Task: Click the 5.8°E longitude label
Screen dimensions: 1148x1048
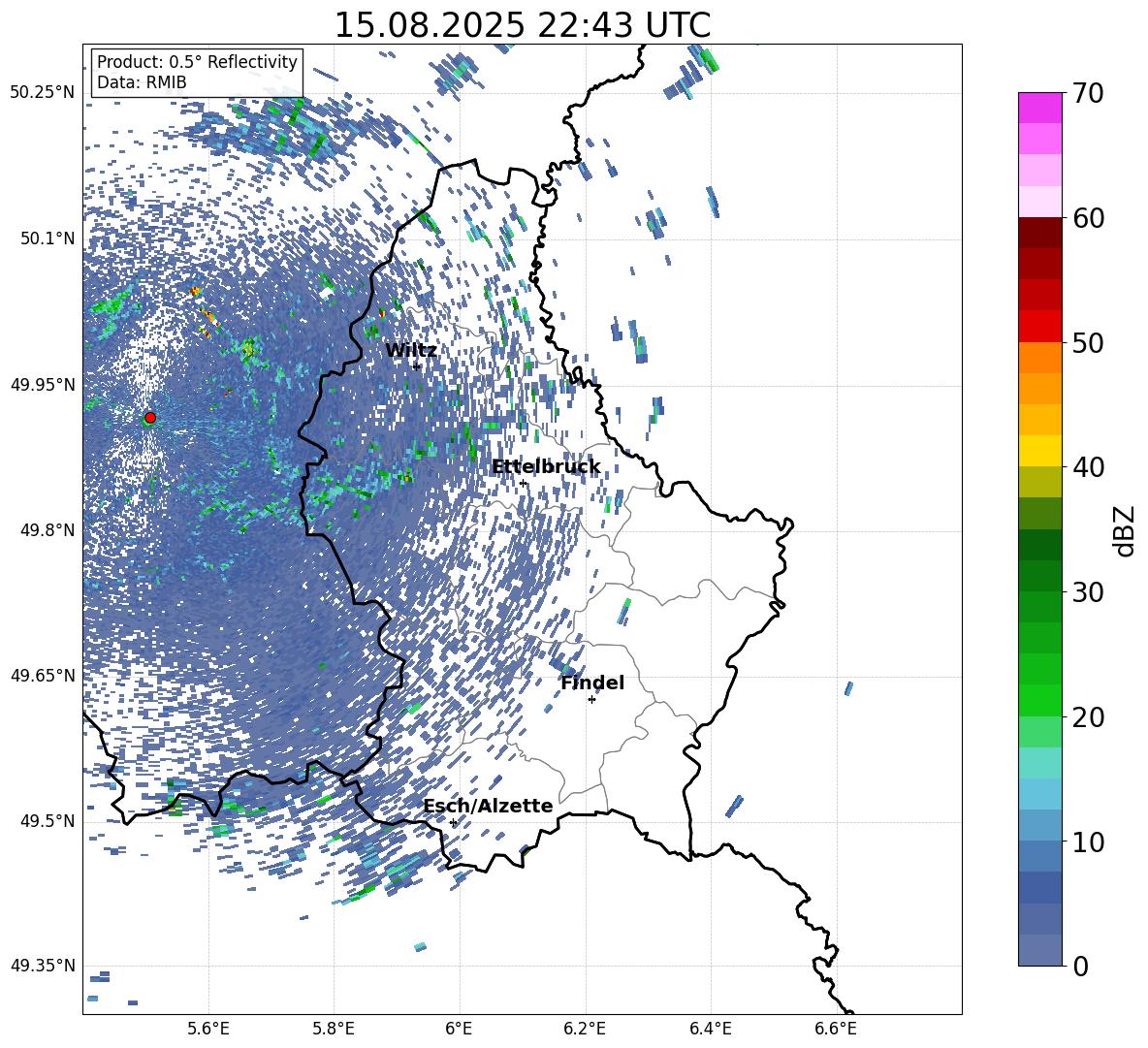Action: 334,1029
